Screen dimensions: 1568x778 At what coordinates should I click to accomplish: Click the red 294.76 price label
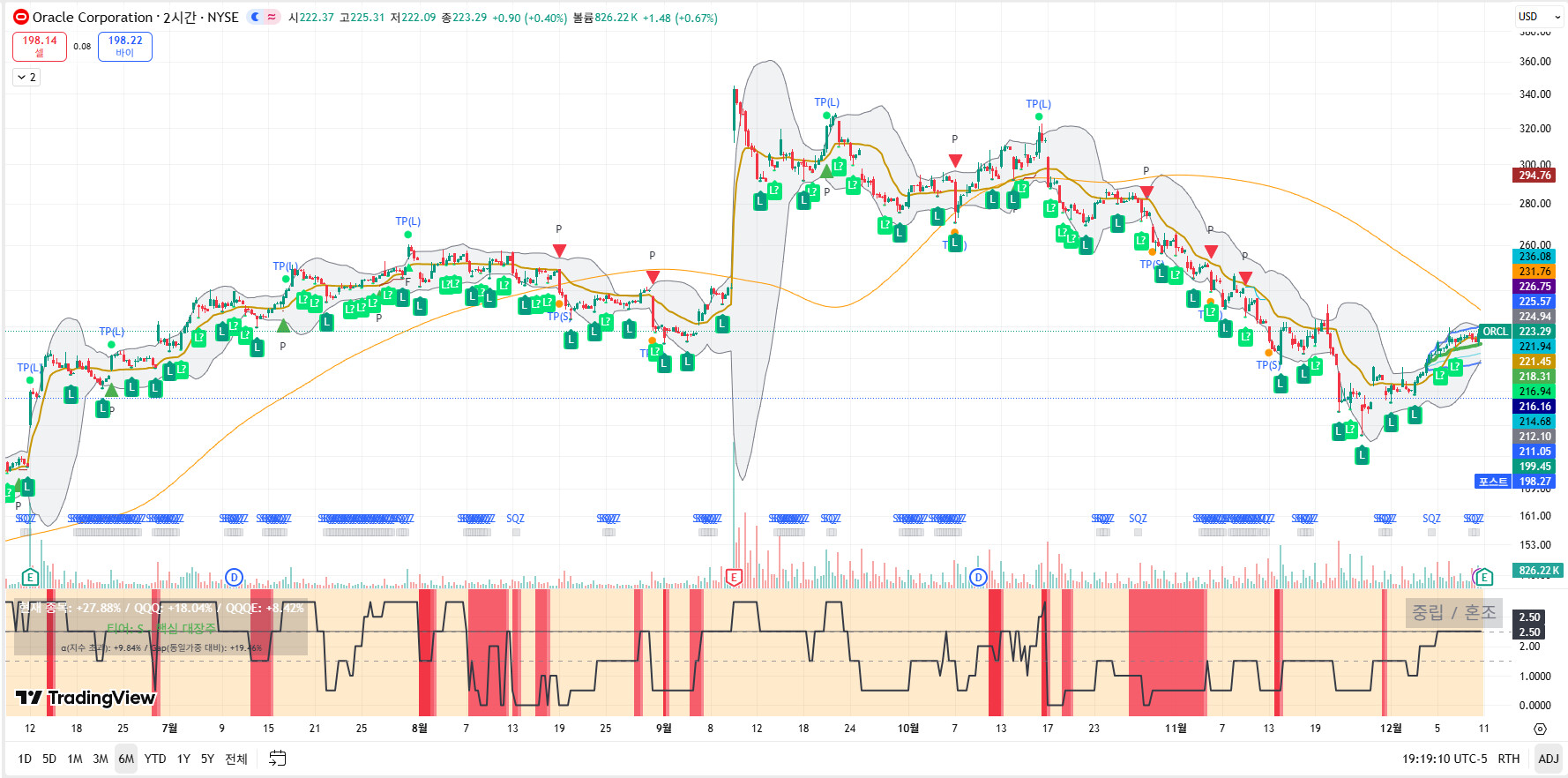click(x=1534, y=175)
